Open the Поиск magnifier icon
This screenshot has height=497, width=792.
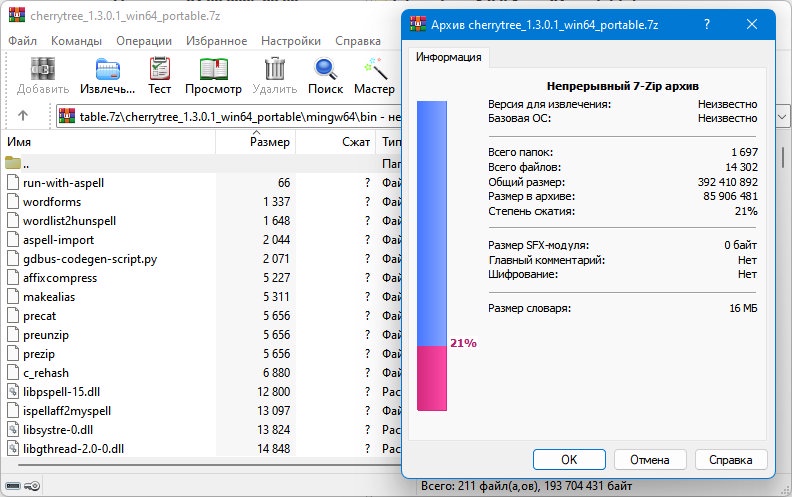click(325, 69)
